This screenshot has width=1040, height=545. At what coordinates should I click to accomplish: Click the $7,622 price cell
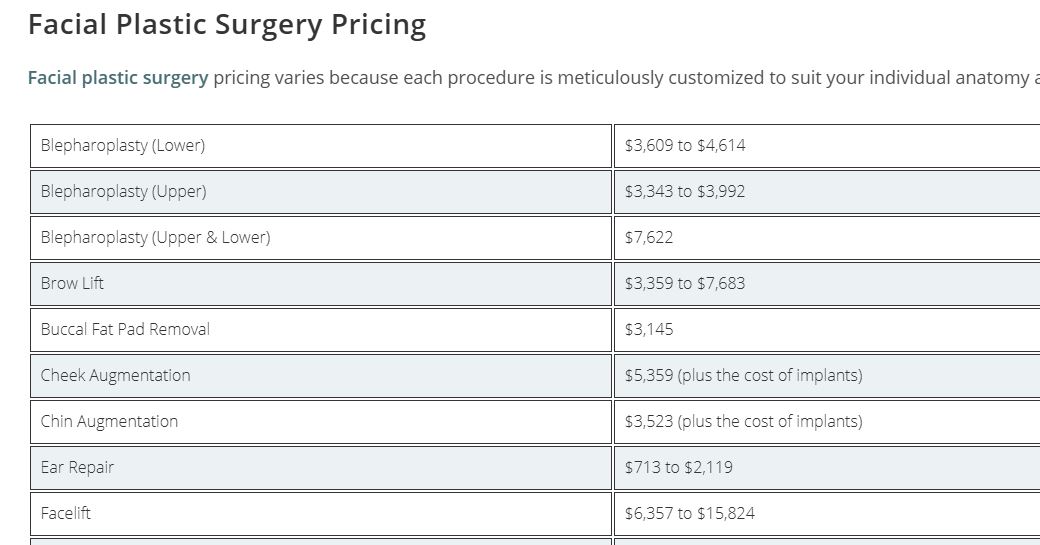click(x=827, y=237)
